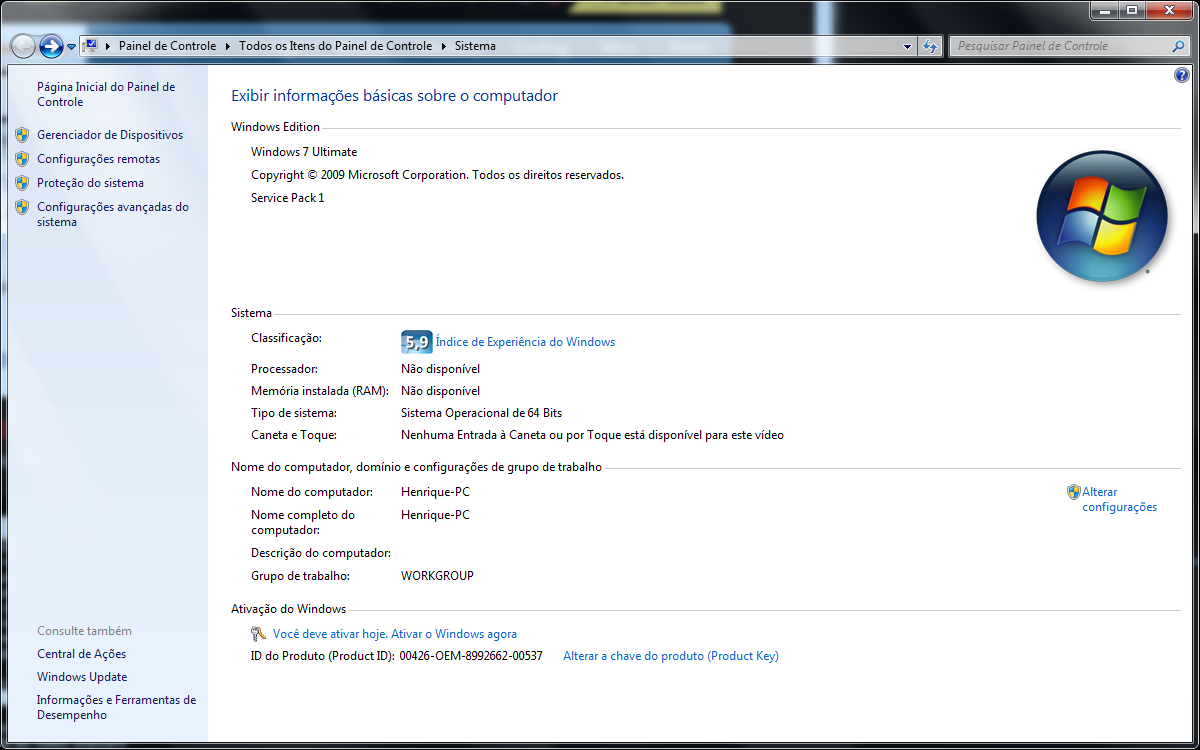
Task: Click the page heading Exibir informações básicas
Action: 394,96
